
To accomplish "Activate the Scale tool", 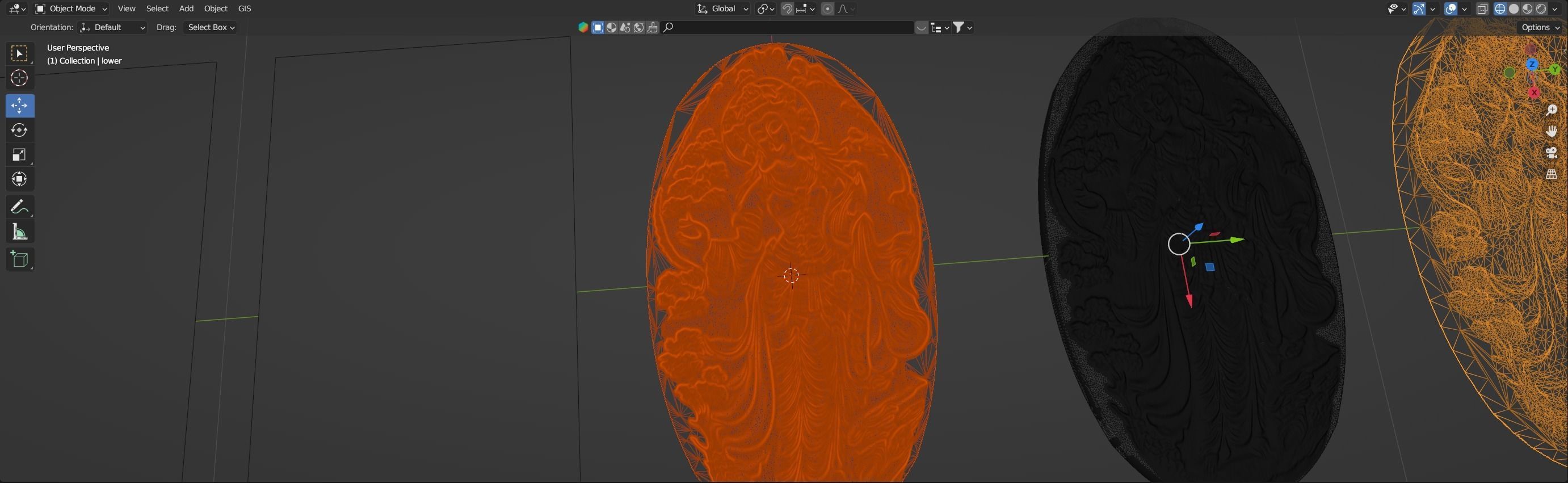I will pos(19,154).
